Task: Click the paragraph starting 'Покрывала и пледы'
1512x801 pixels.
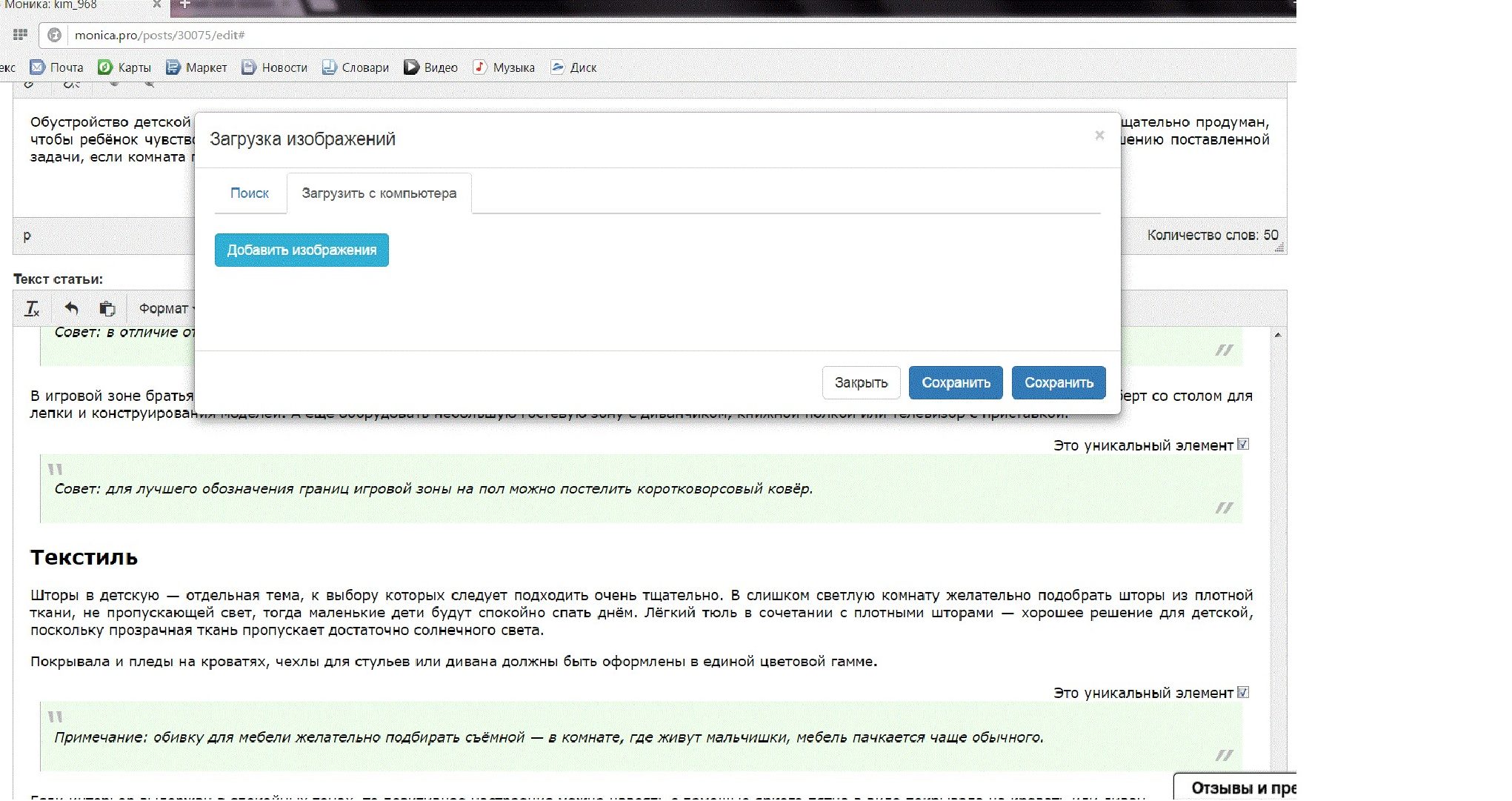Action: coord(453,662)
